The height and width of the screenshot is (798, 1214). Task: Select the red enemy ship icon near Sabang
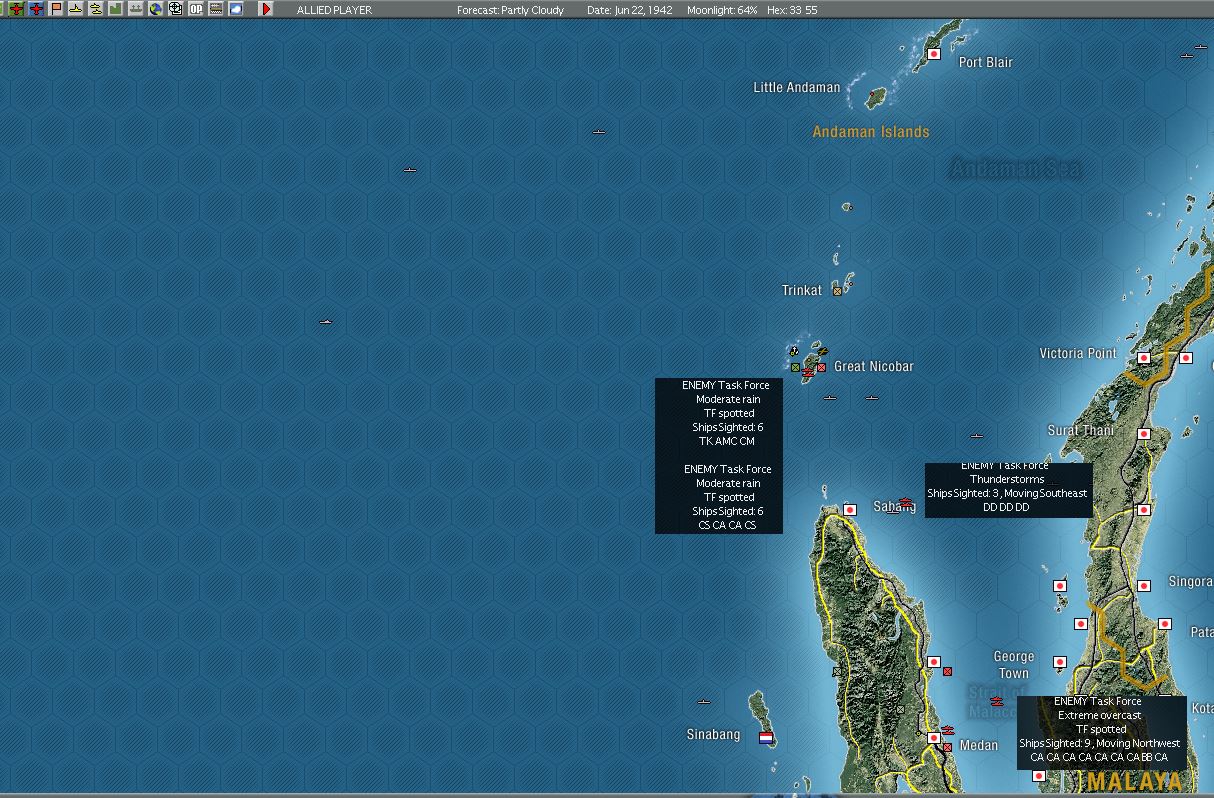click(905, 503)
